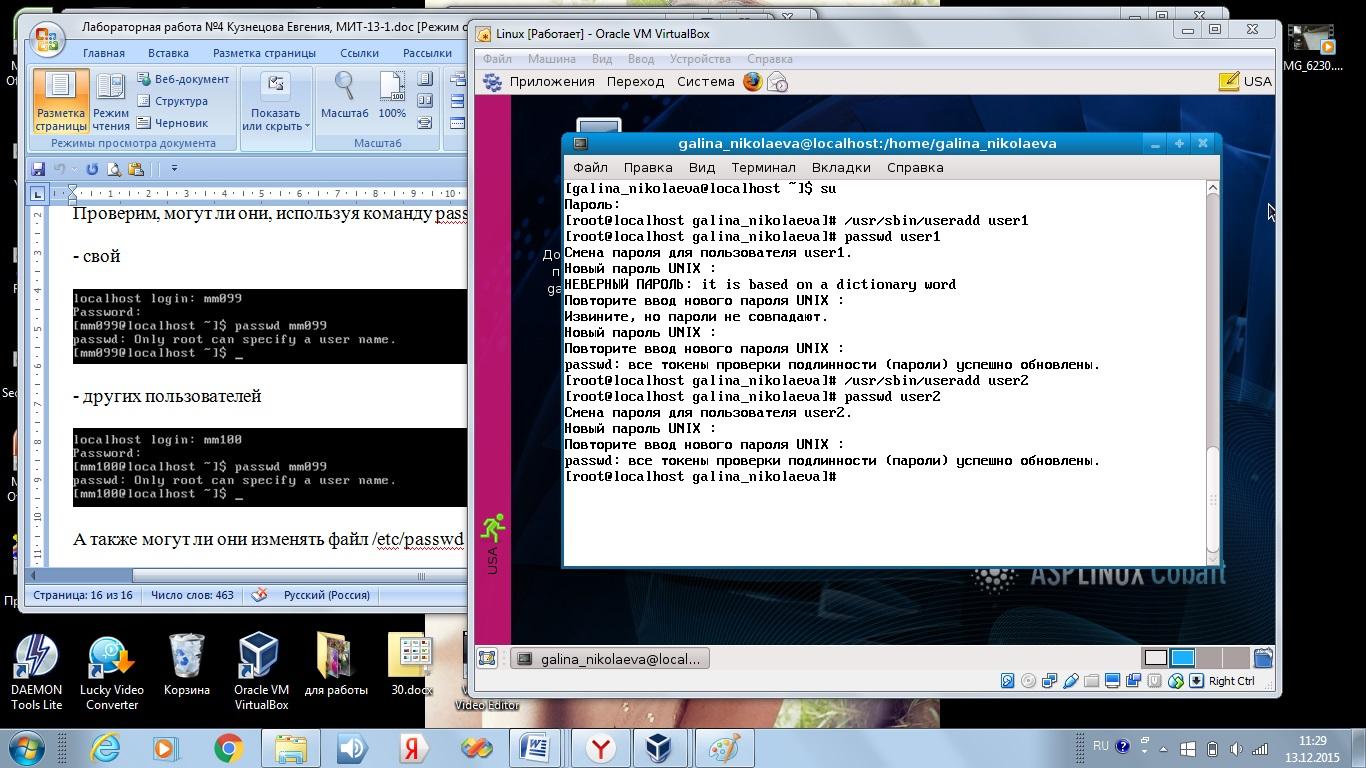Choose the Структура view in Word
This screenshot has width=1366, height=768.
click(172, 101)
